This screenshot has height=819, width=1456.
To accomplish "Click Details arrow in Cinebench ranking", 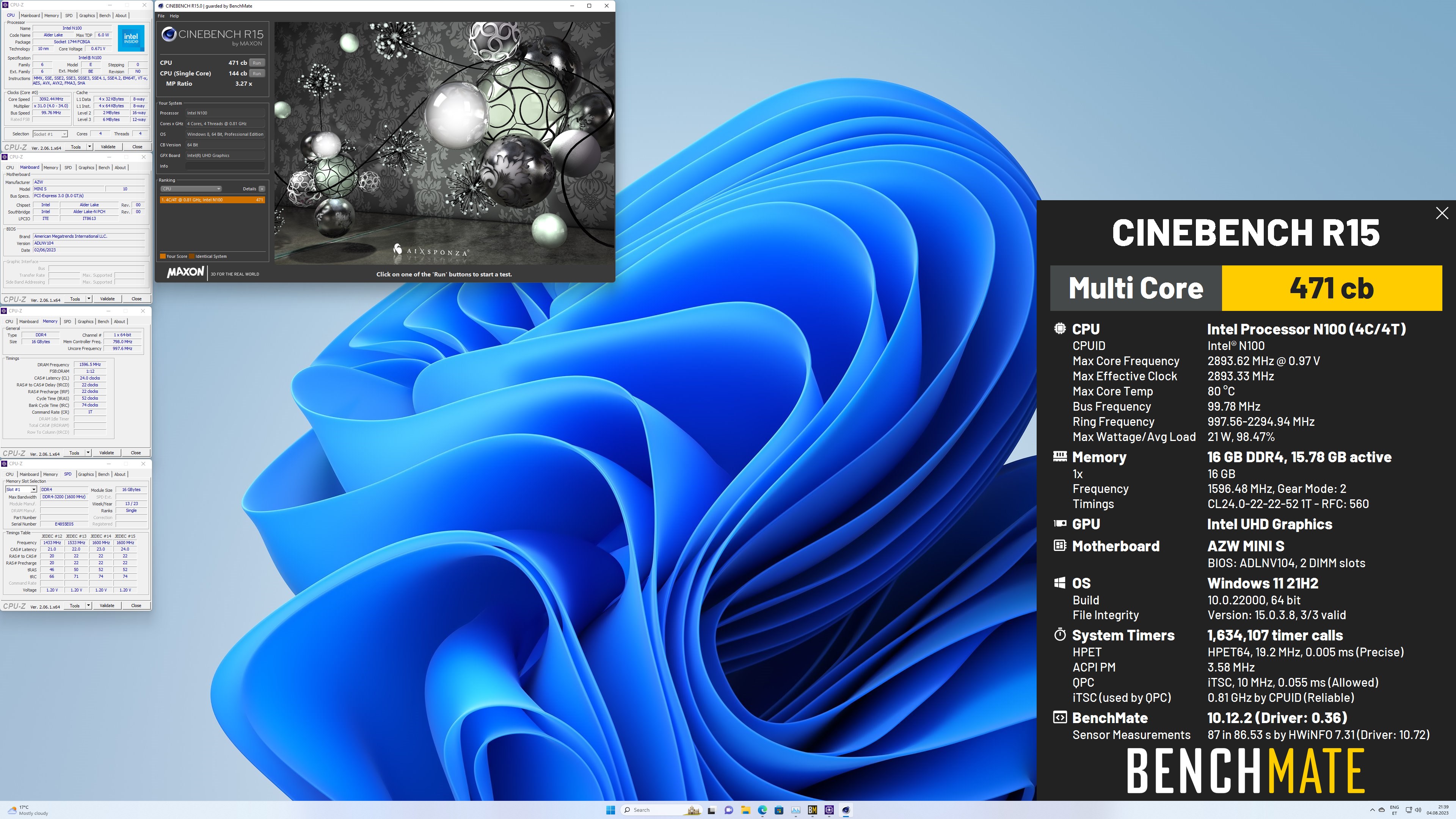I will click(262, 189).
